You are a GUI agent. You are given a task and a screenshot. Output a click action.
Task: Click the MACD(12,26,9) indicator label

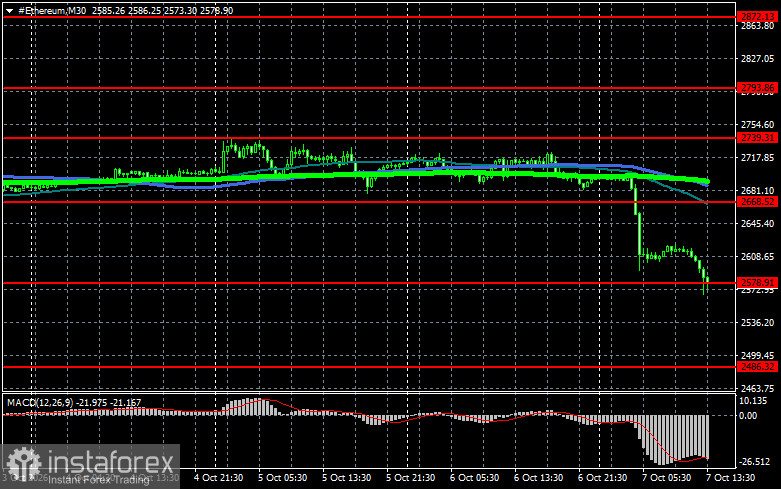pyautogui.click(x=39, y=402)
